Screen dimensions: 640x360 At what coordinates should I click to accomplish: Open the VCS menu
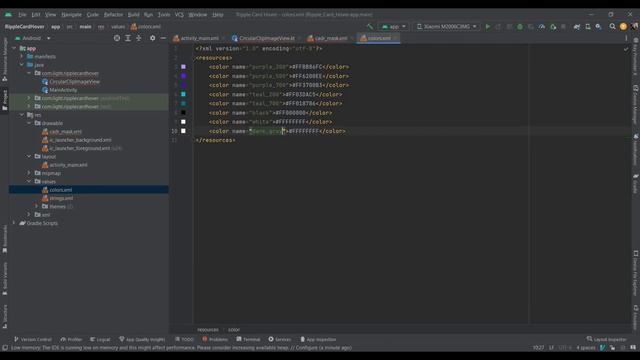point(179,14)
